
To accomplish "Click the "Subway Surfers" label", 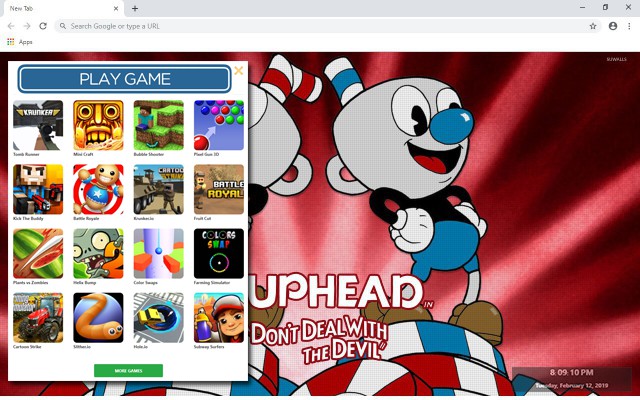I will click(209, 347).
